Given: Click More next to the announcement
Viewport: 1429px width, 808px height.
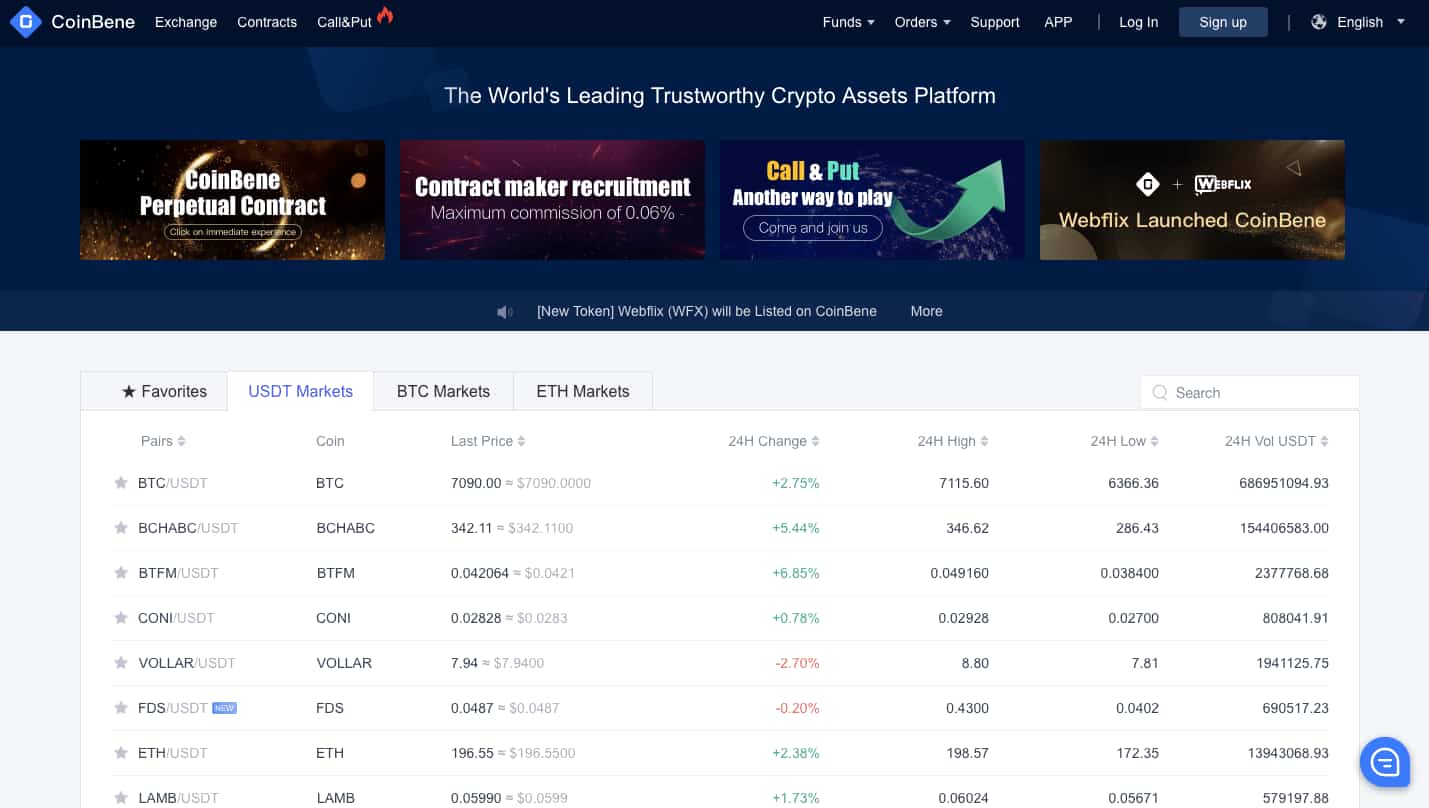Looking at the screenshot, I should (x=926, y=311).
